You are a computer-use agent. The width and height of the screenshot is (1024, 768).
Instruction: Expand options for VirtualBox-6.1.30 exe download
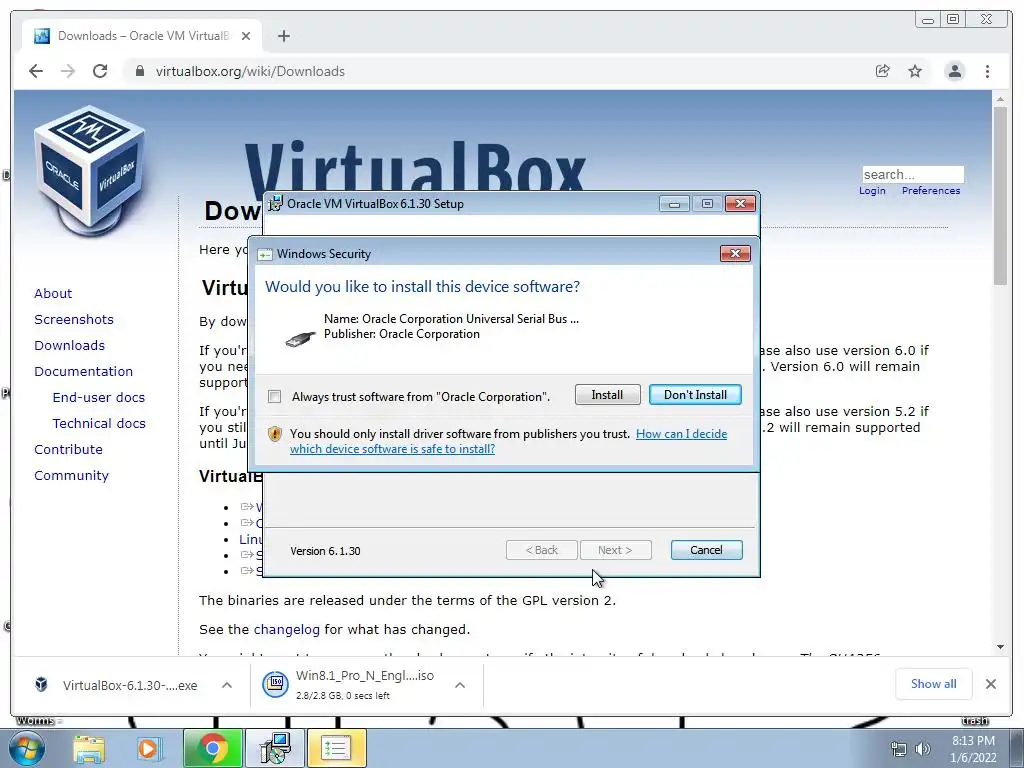(227, 685)
